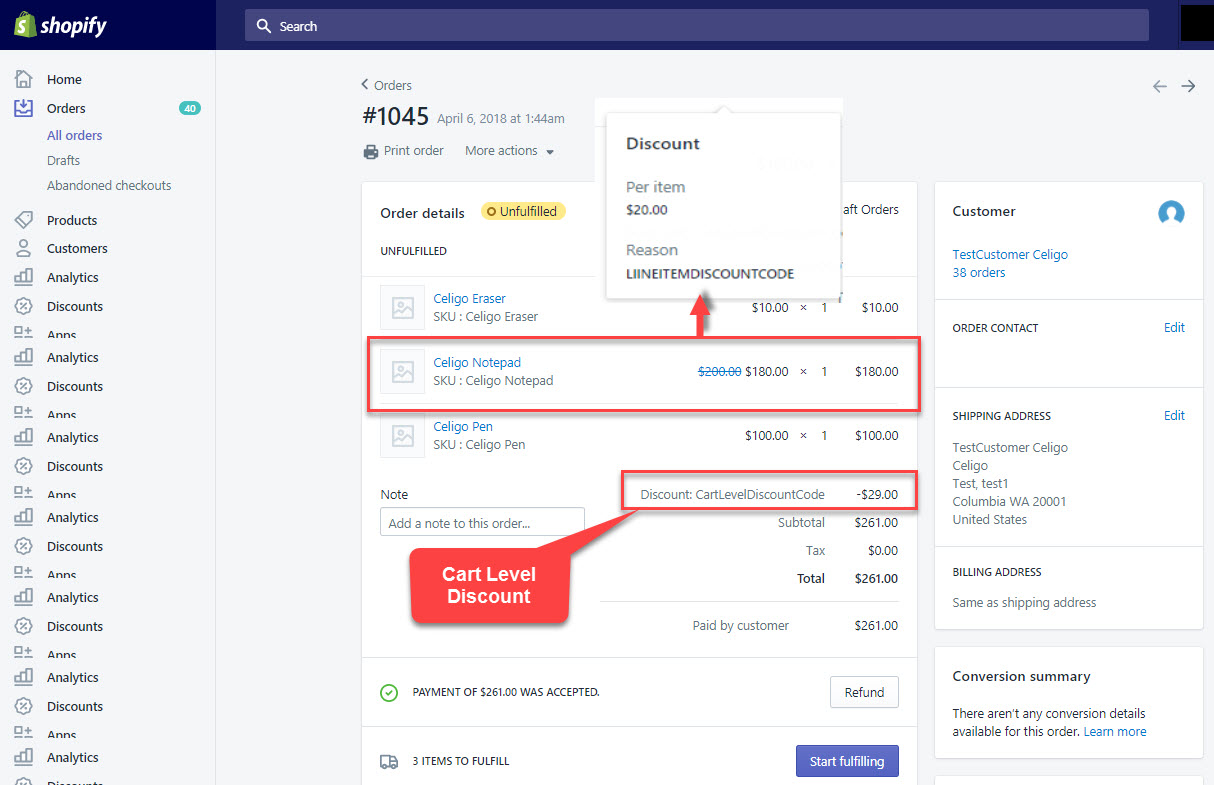Image resolution: width=1214 pixels, height=785 pixels.
Task: Open the Customers label in sidebar
Action: point(77,248)
